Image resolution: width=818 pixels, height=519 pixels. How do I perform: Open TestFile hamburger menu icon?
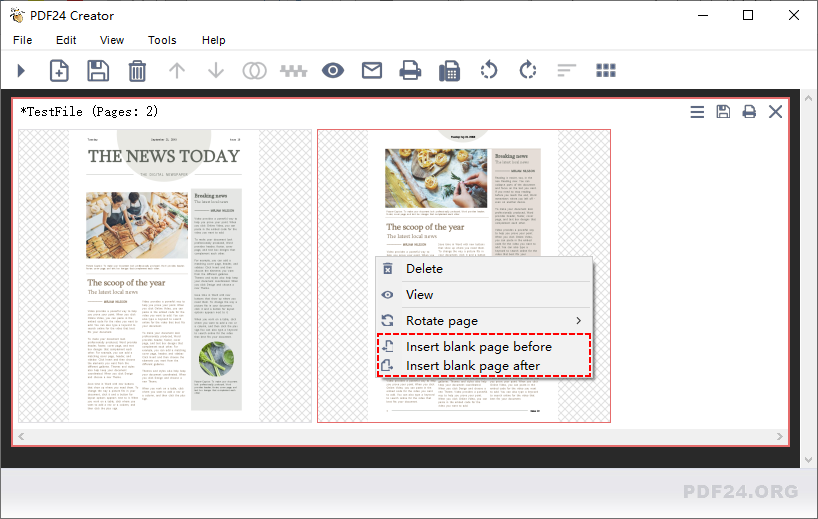point(697,112)
